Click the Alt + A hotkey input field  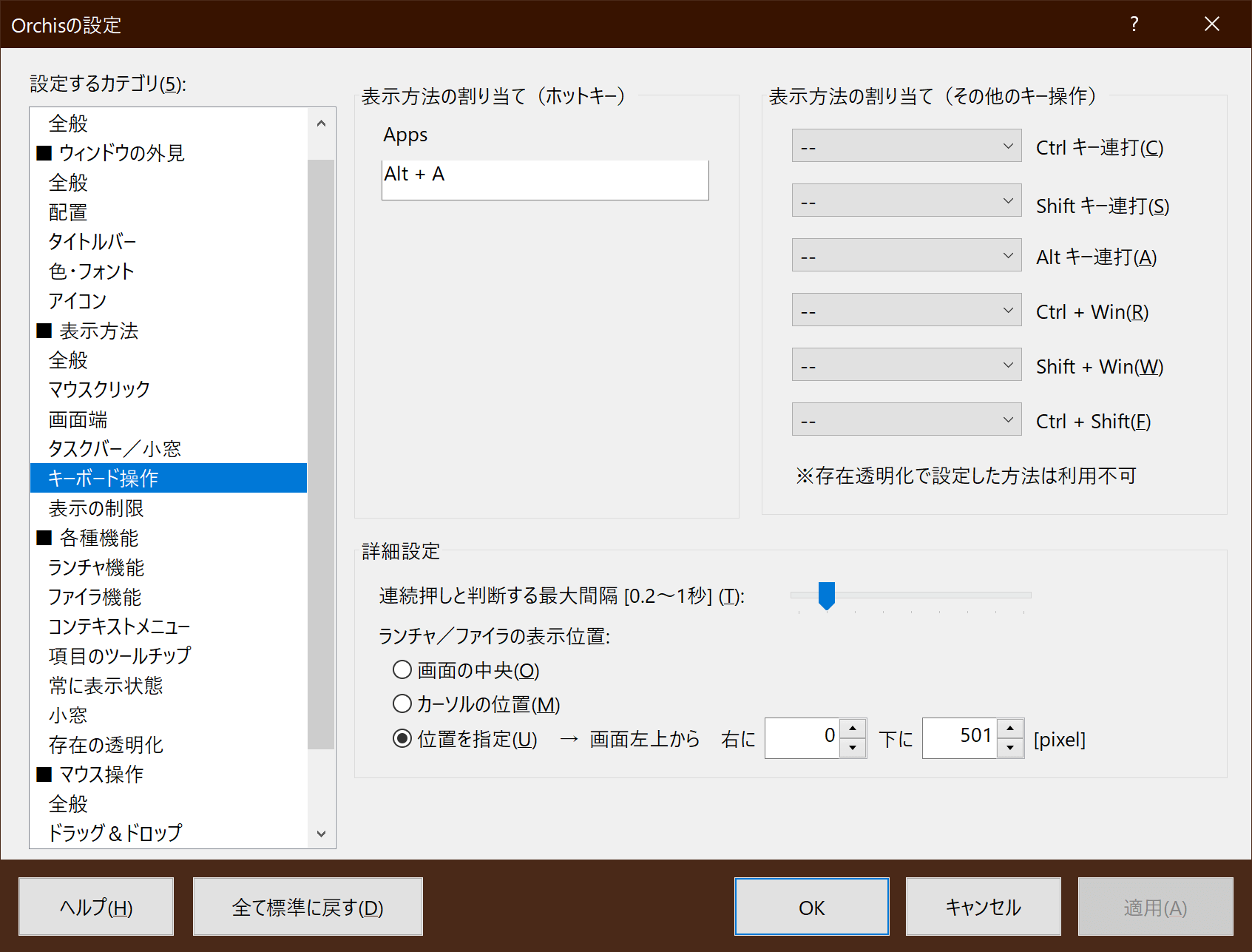pyautogui.click(x=545, y=180)
